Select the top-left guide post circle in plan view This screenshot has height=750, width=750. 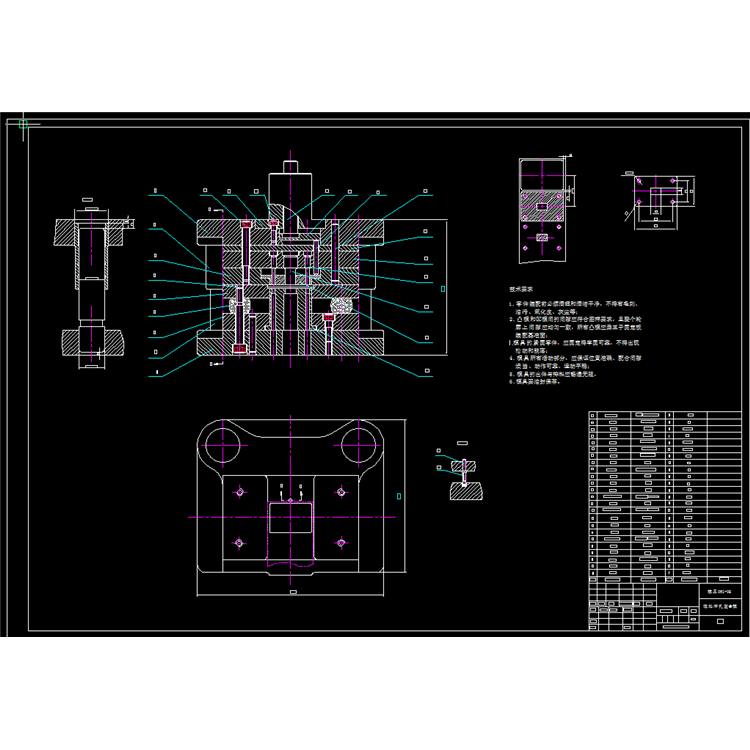pyautogui.click(x=222, y=445)
